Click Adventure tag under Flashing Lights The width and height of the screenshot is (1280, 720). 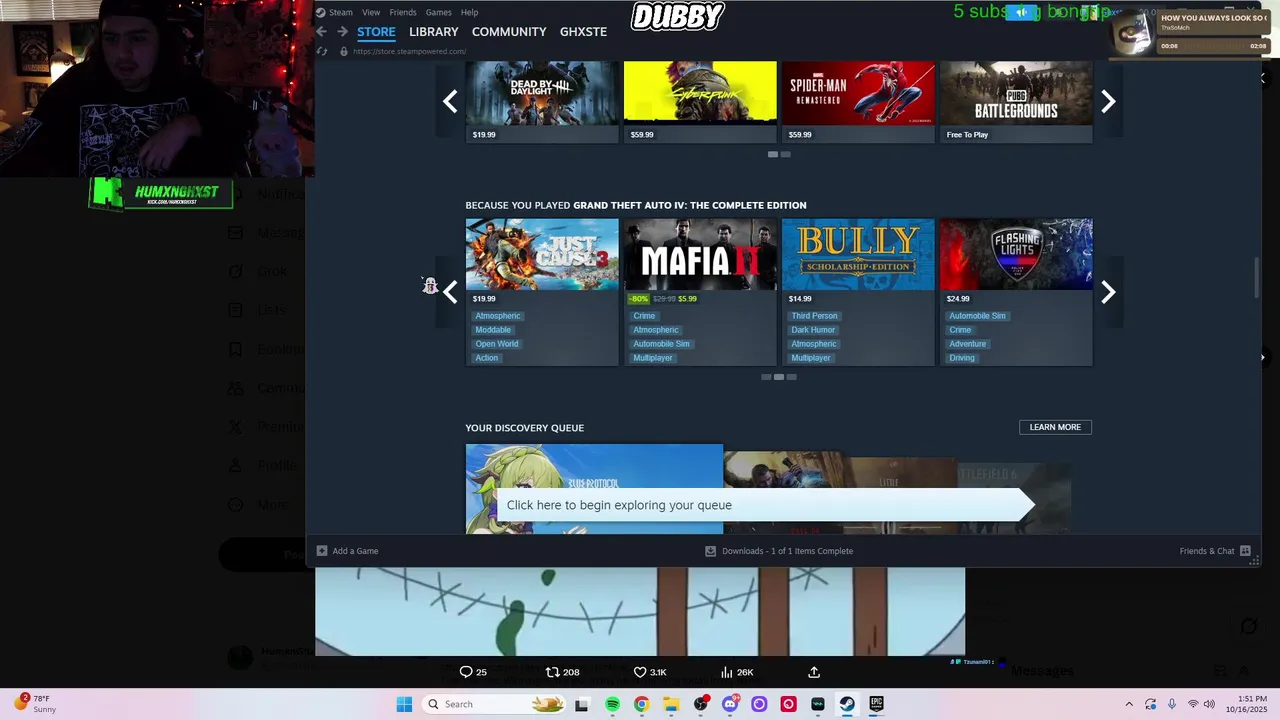[x=968, y=344]
